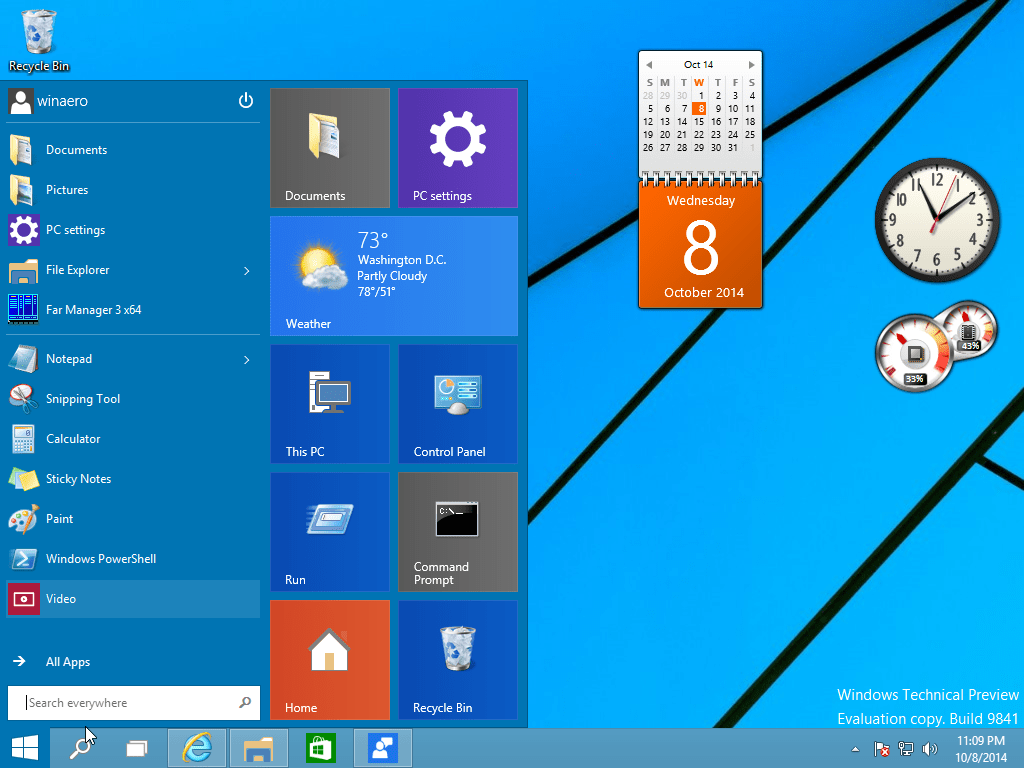This screenshot has width=1024, height=768.
Task: Go to next month in calendar gadget
Action: point(751,65)
